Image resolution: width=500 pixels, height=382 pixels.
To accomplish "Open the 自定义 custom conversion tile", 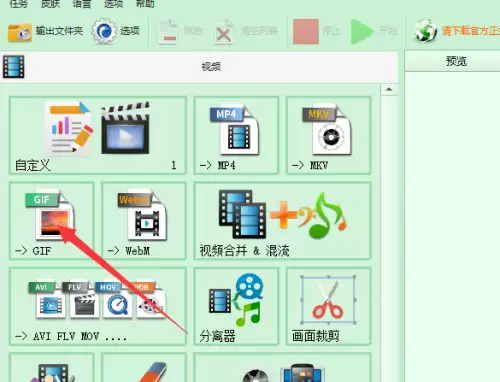I will [x=98, y=135].
